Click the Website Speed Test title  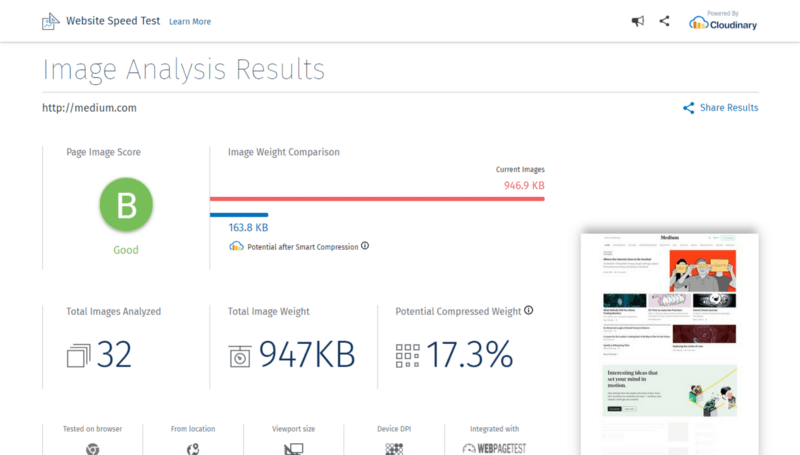113,21
